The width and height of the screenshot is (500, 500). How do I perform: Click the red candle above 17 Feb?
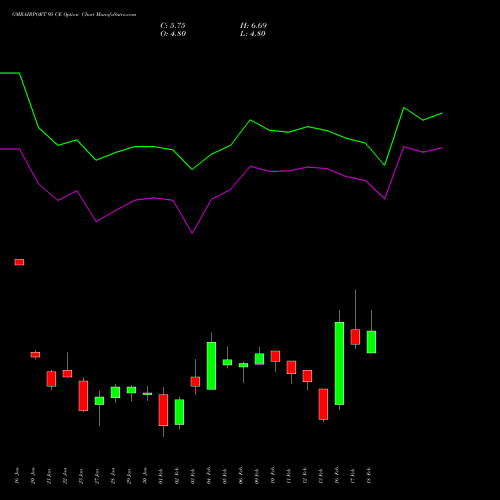pos(355,337)
